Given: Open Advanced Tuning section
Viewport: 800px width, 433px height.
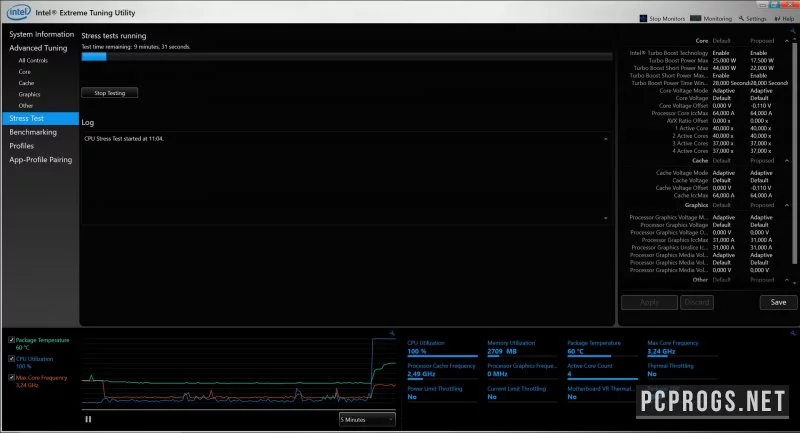Looking at the screenshot, I should pyautogui.click(x=38, y=48).
